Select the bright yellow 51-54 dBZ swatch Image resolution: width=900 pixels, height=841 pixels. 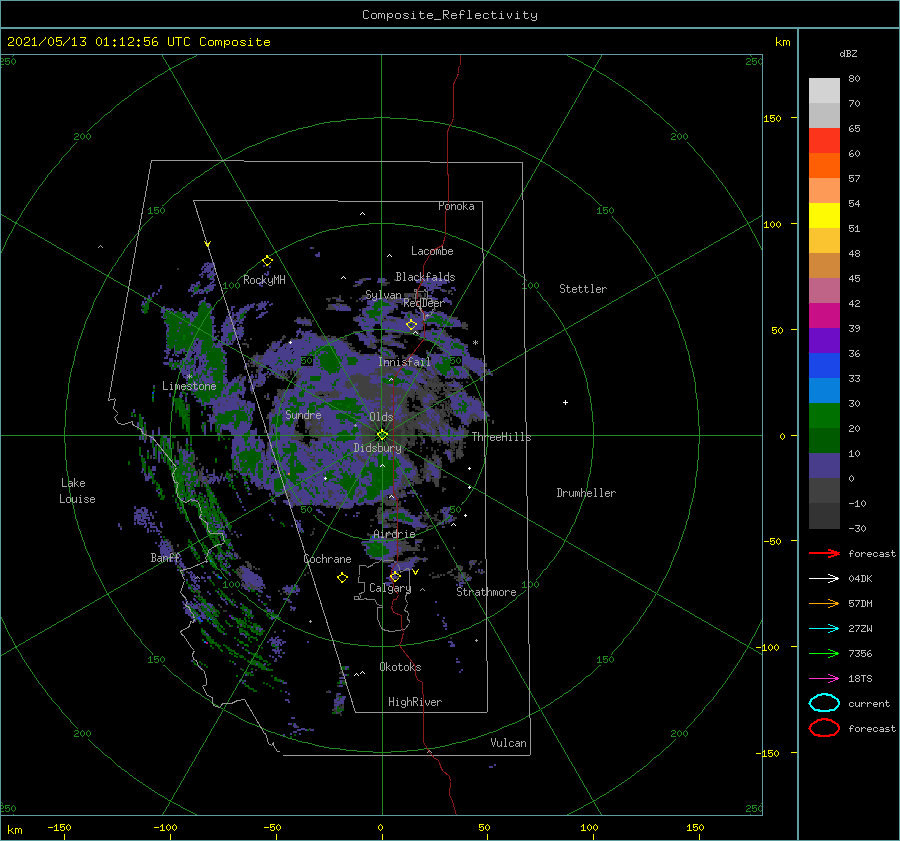pos(824,215)
